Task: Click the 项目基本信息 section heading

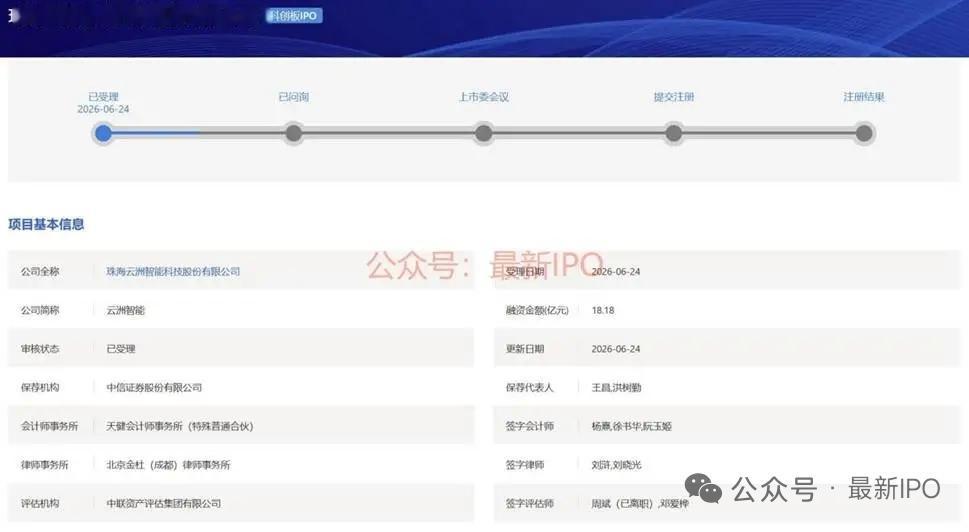Action: 46,224
